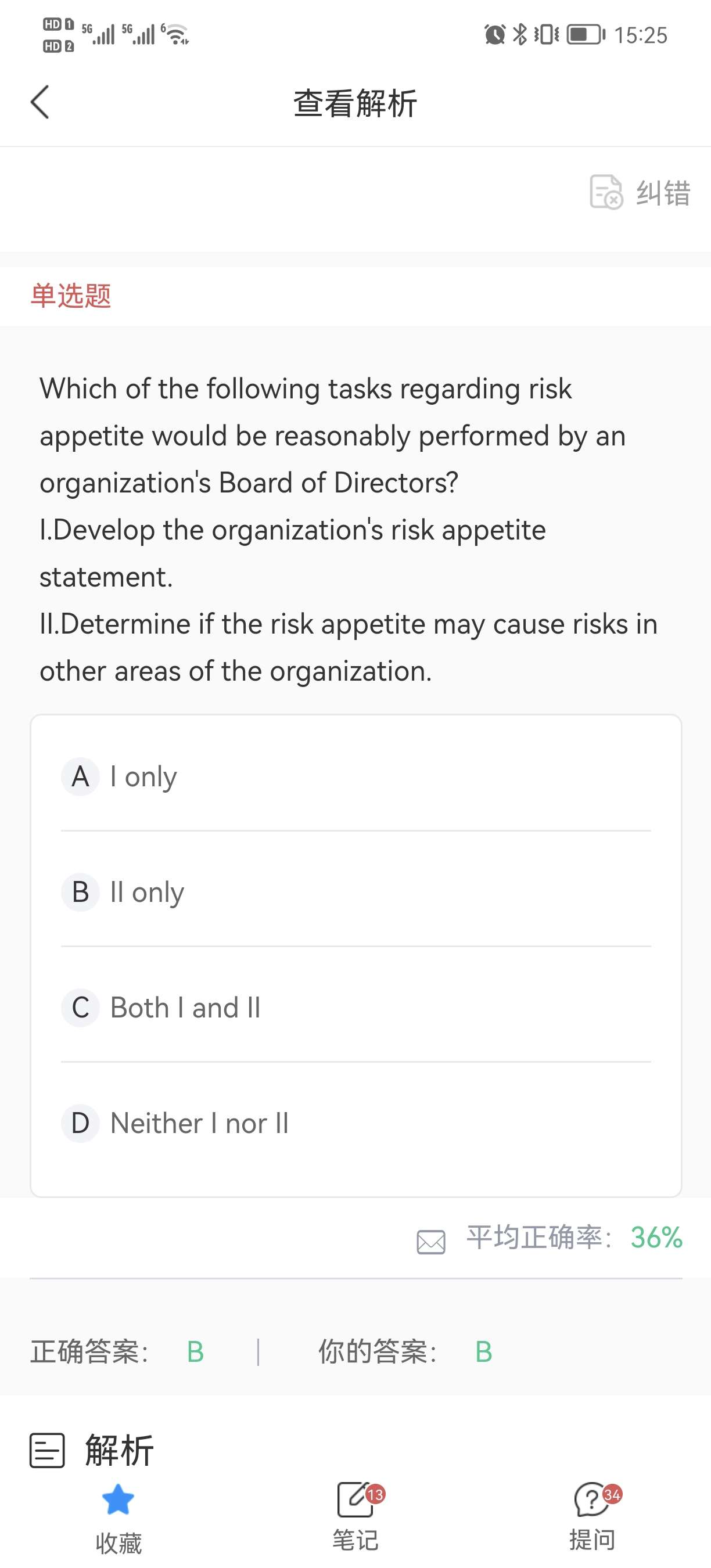This screenshot has height=1568, width=711.
Task: Tap the Wi-Fi status bar icon
Action: click(177, 34)
